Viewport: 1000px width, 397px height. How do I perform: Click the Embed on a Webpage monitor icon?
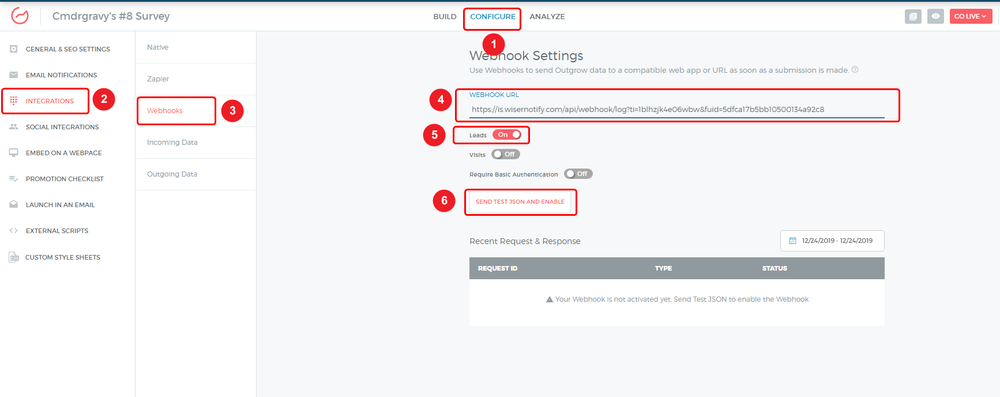(x=13, y=153)
